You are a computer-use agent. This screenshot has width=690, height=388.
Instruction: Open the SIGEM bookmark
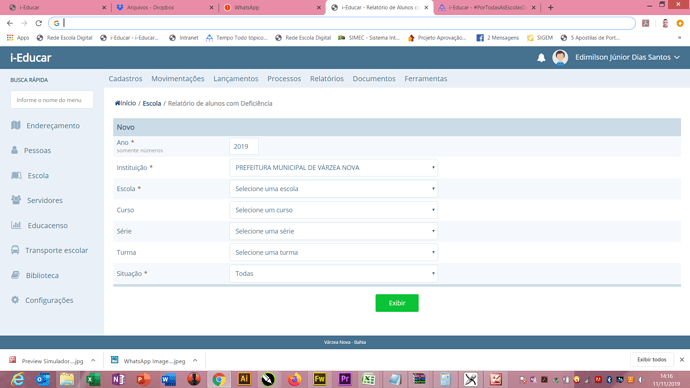click(x=540, y=38)
